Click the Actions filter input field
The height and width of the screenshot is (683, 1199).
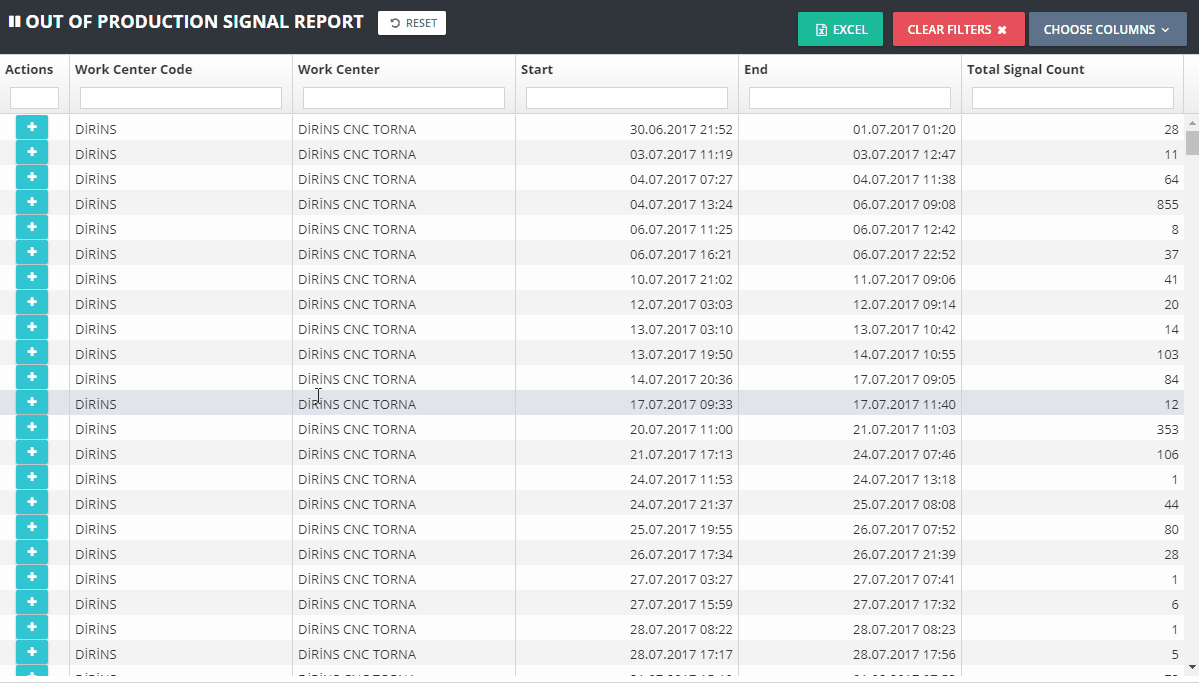coord(34,98)
